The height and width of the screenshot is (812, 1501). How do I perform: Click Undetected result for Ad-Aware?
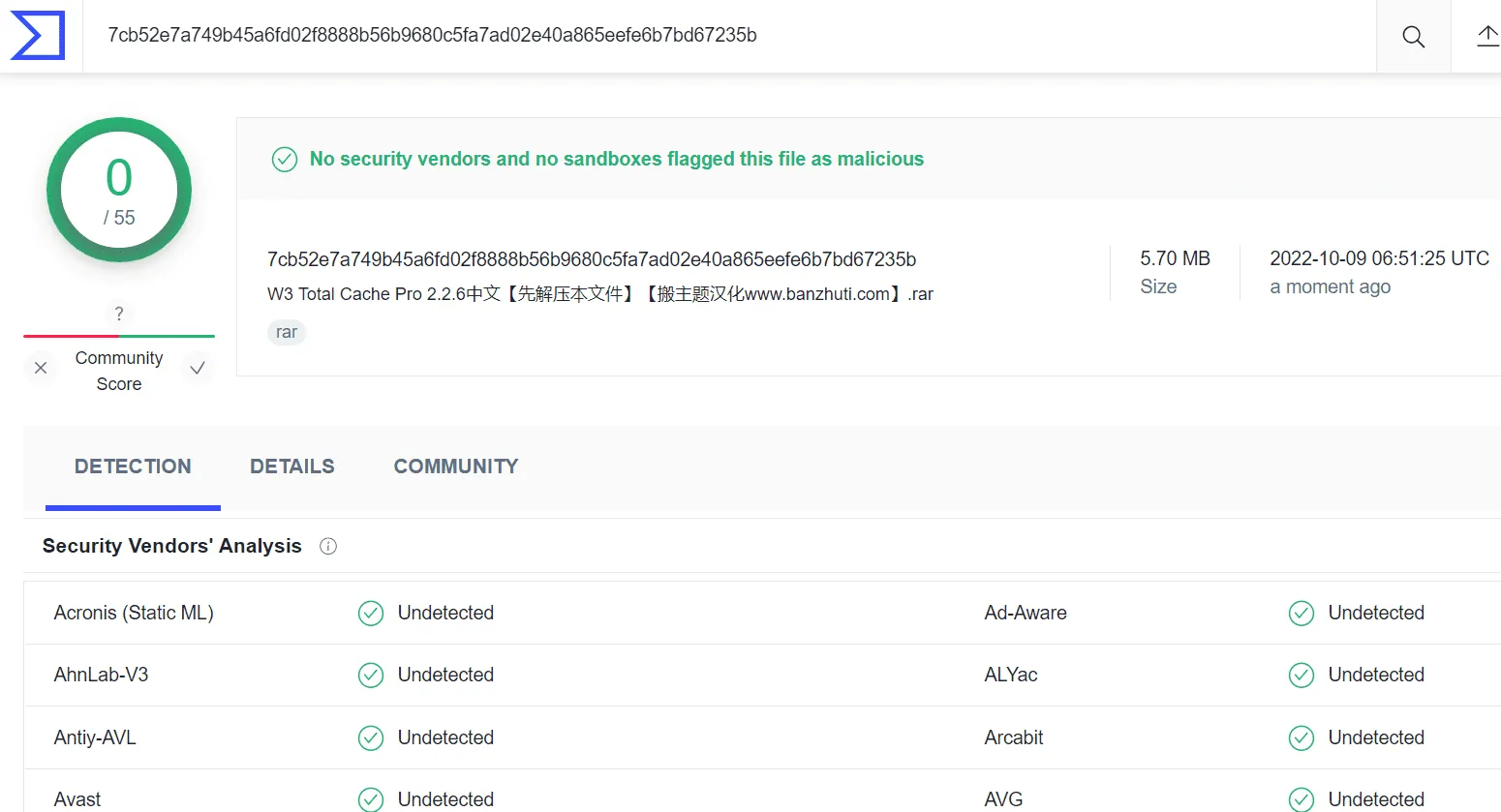click(x=1376, y=613)
